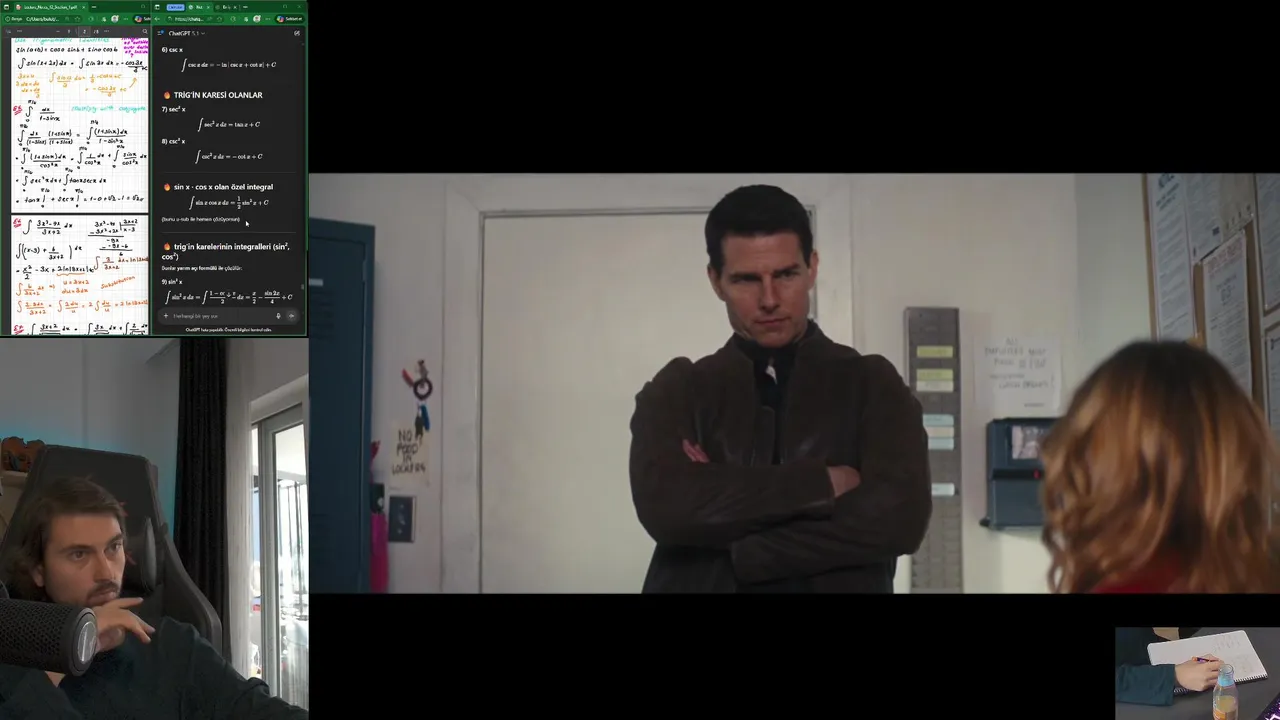Click the movie video frame with crossed-arms man
Viewport: 1280px width, 720px height.
pyautogui.click(x=794, y=384)
